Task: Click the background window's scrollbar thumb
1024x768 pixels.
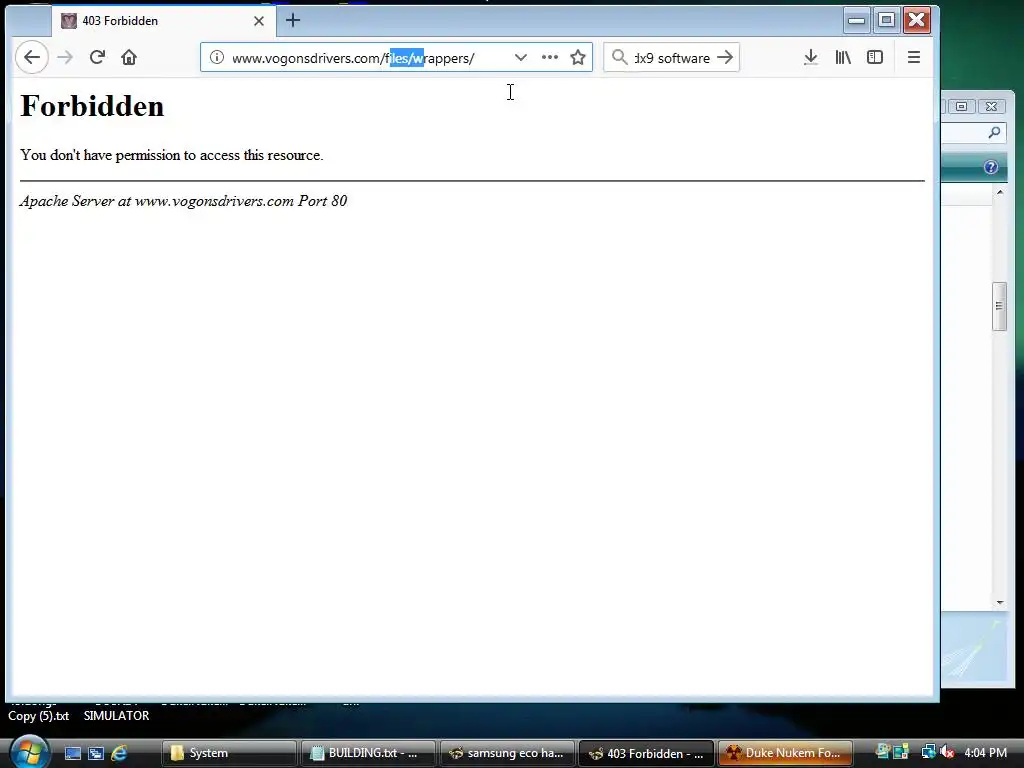Action: (999, 306)
